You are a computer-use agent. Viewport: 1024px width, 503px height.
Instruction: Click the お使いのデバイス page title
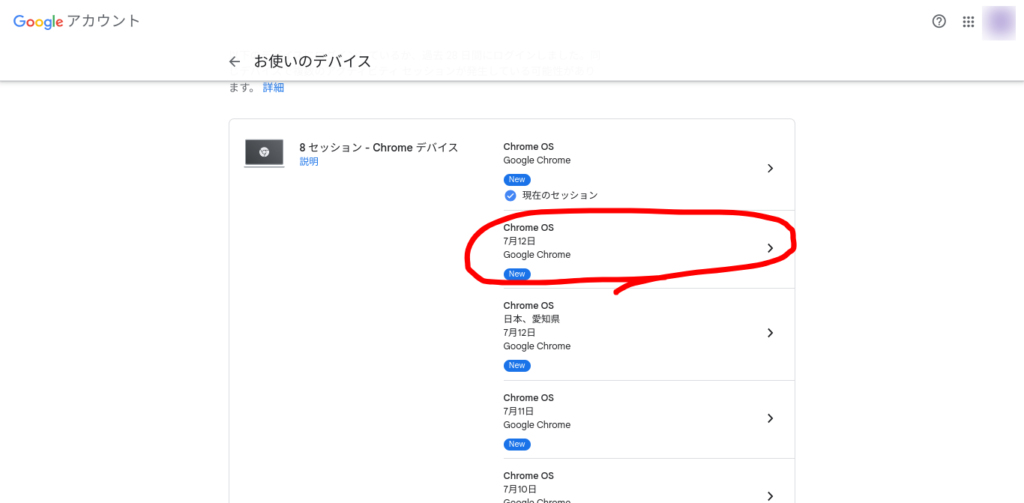pyautogui.click(x=312, y=61)
